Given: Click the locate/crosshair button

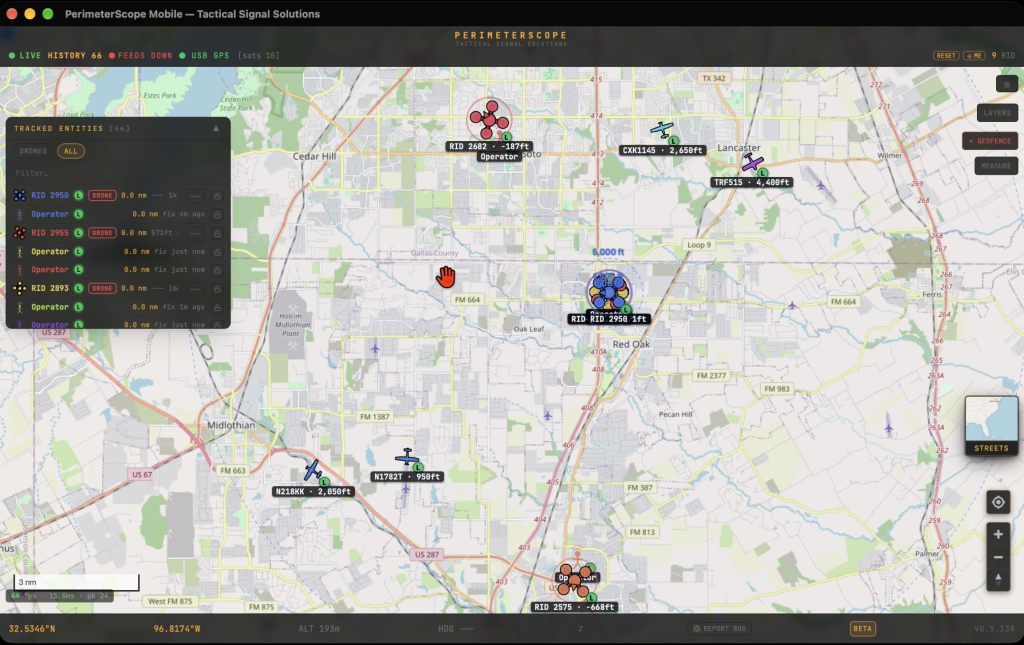Looking at the screenshot, I should click(x=998, y=502).
